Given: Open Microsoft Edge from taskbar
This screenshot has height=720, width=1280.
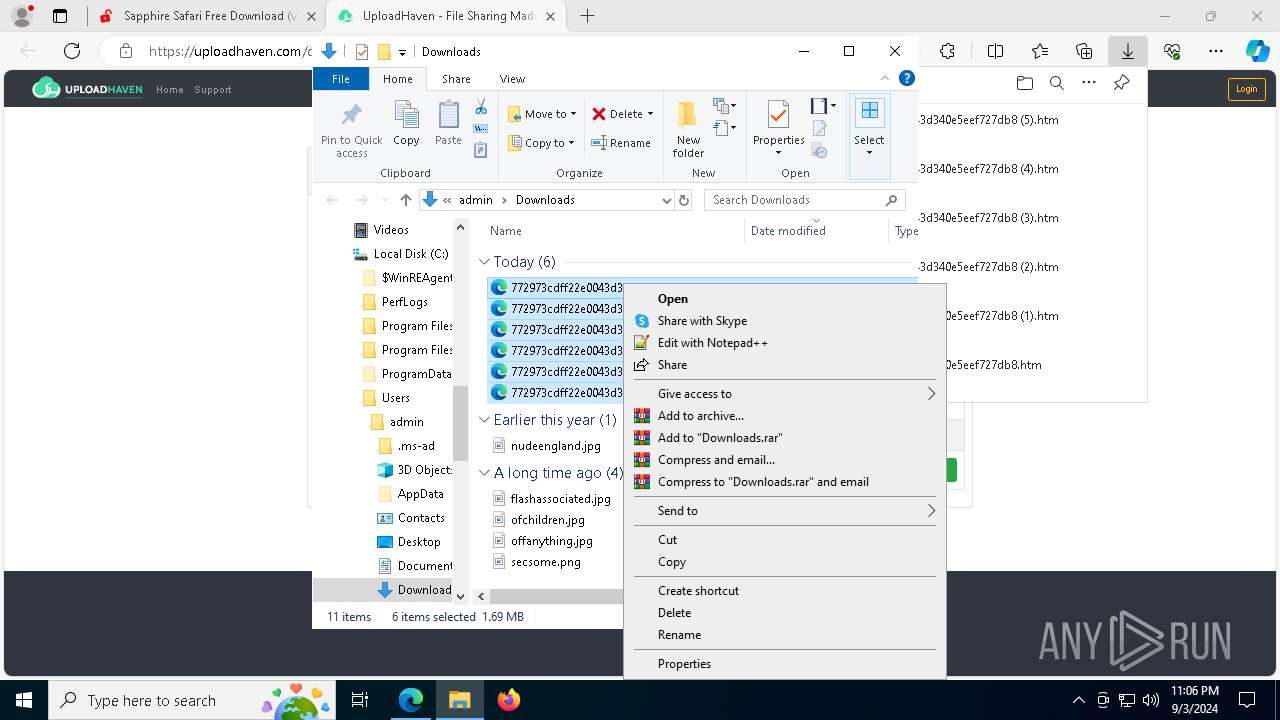Looking at the screenshot, I should tap(411, 700).
